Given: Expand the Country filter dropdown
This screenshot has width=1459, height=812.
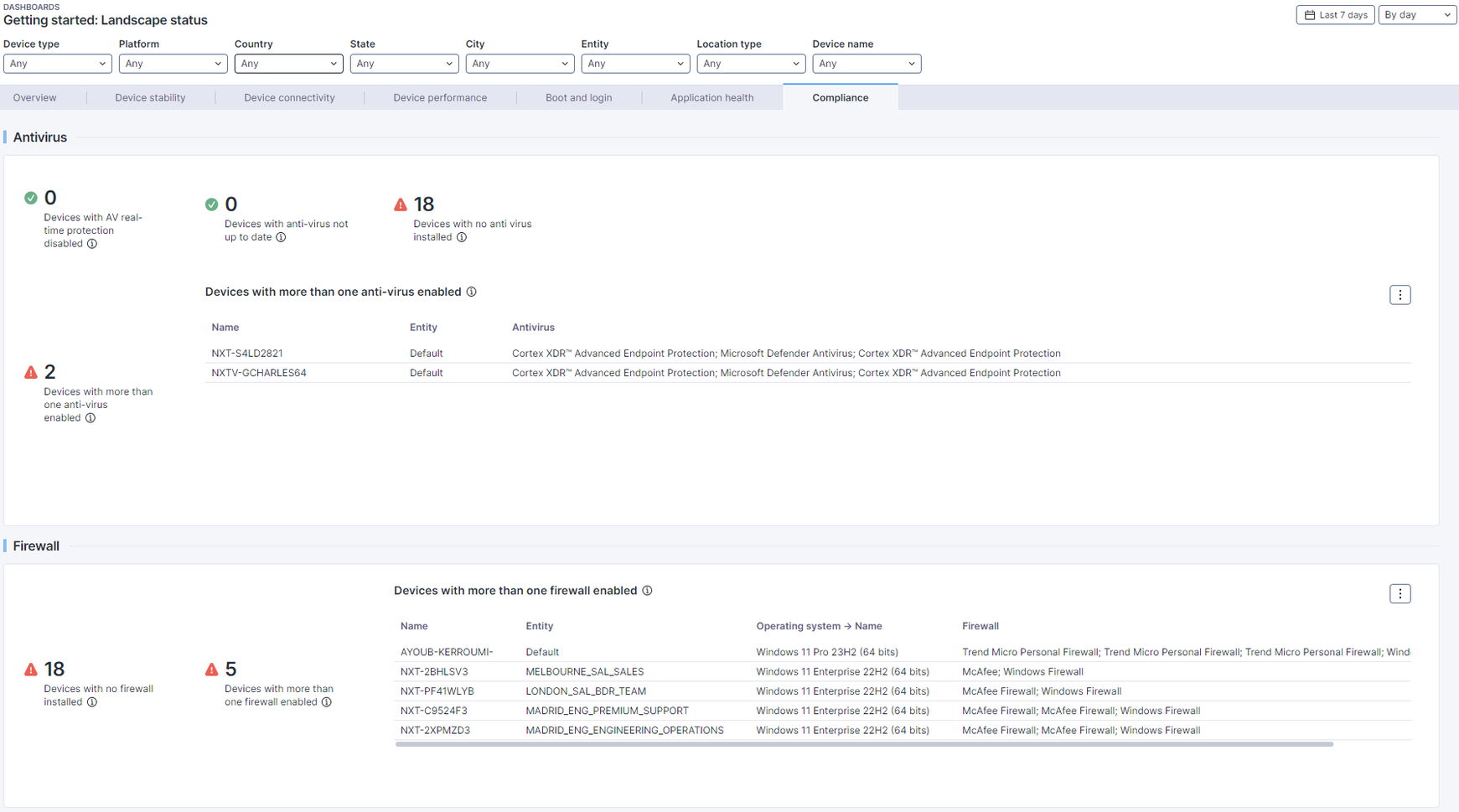Looking at the screenshot, I should pos(288,64).
